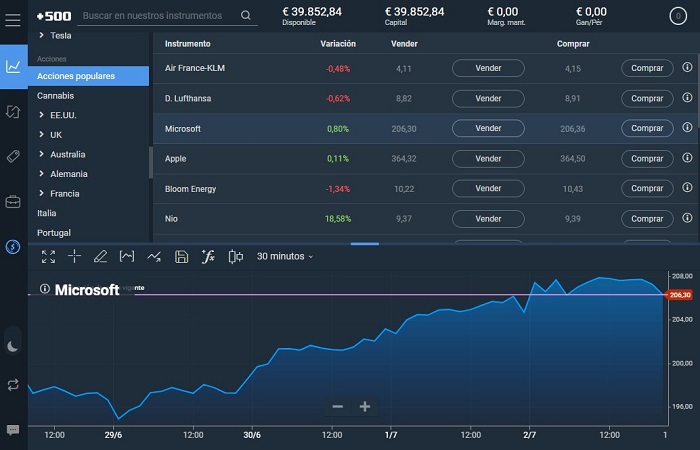Click the Plus500 logo
Image resolution: width=700 pixels, height=450 pixels.
click(x=54, y=16)
